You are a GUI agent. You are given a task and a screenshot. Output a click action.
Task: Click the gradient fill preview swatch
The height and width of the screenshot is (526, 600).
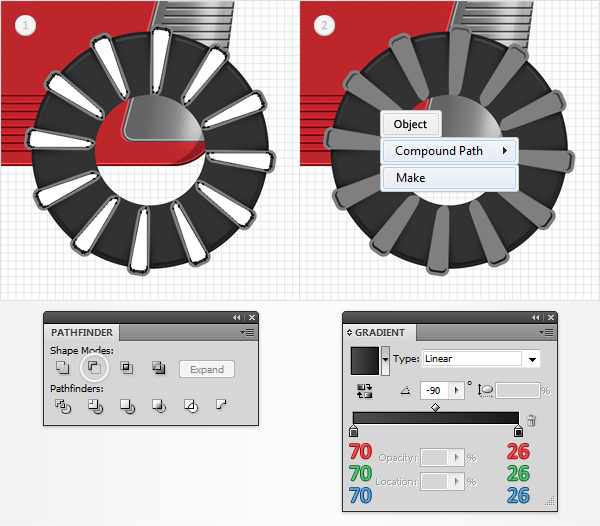tap(365, 361)
